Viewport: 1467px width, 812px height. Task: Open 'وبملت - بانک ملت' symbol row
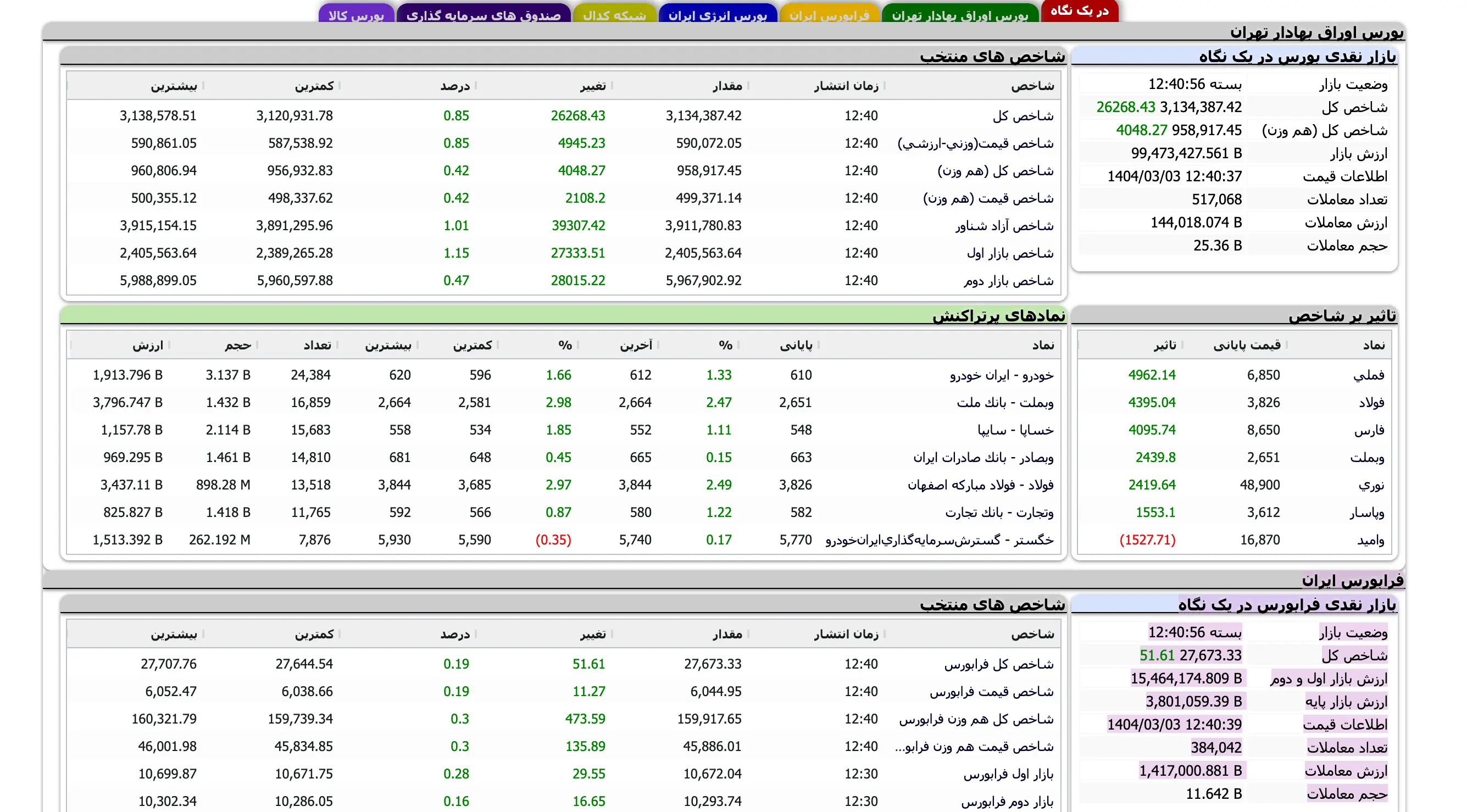[x=563, y=402]
